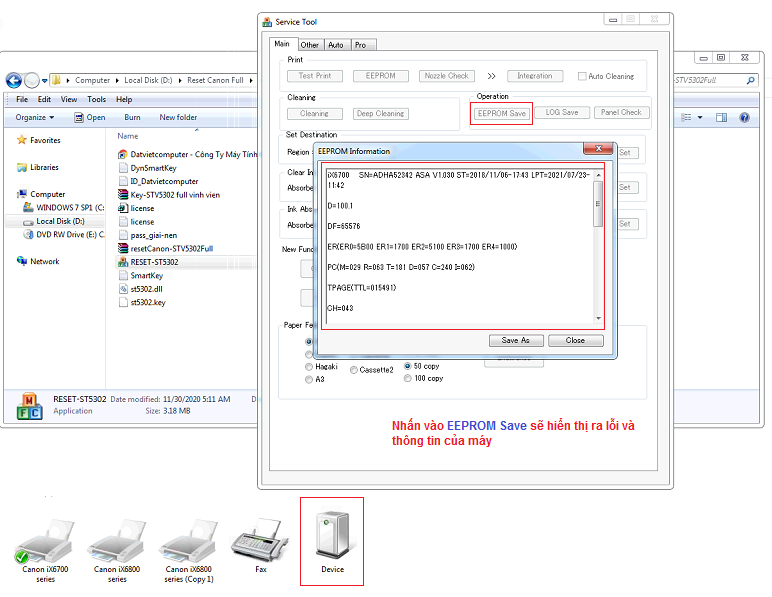The image size is (772, 597).
Task: Select Canon iX6800 series (Copy 1) printer
Action: pos(189,550)
